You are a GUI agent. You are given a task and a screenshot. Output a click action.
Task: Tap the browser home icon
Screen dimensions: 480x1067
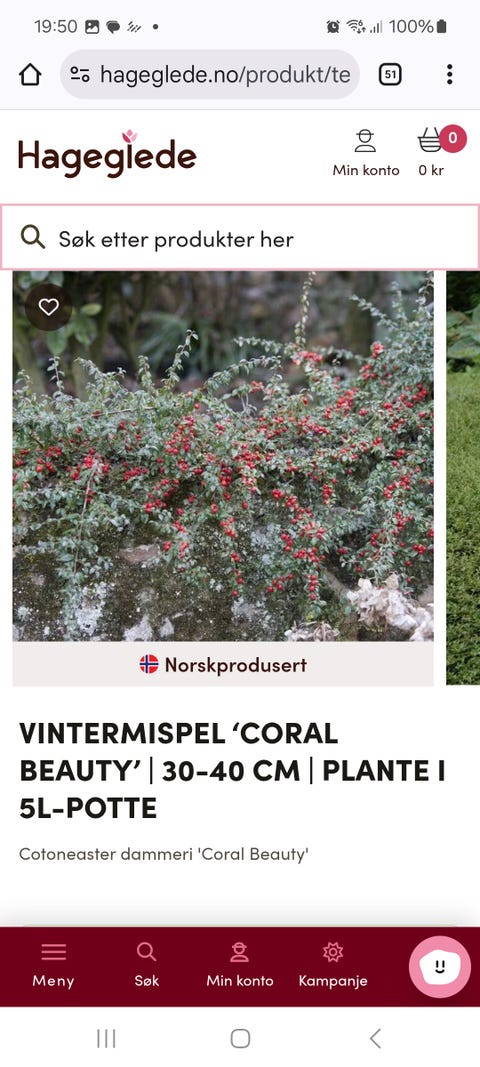click(30, 75)
